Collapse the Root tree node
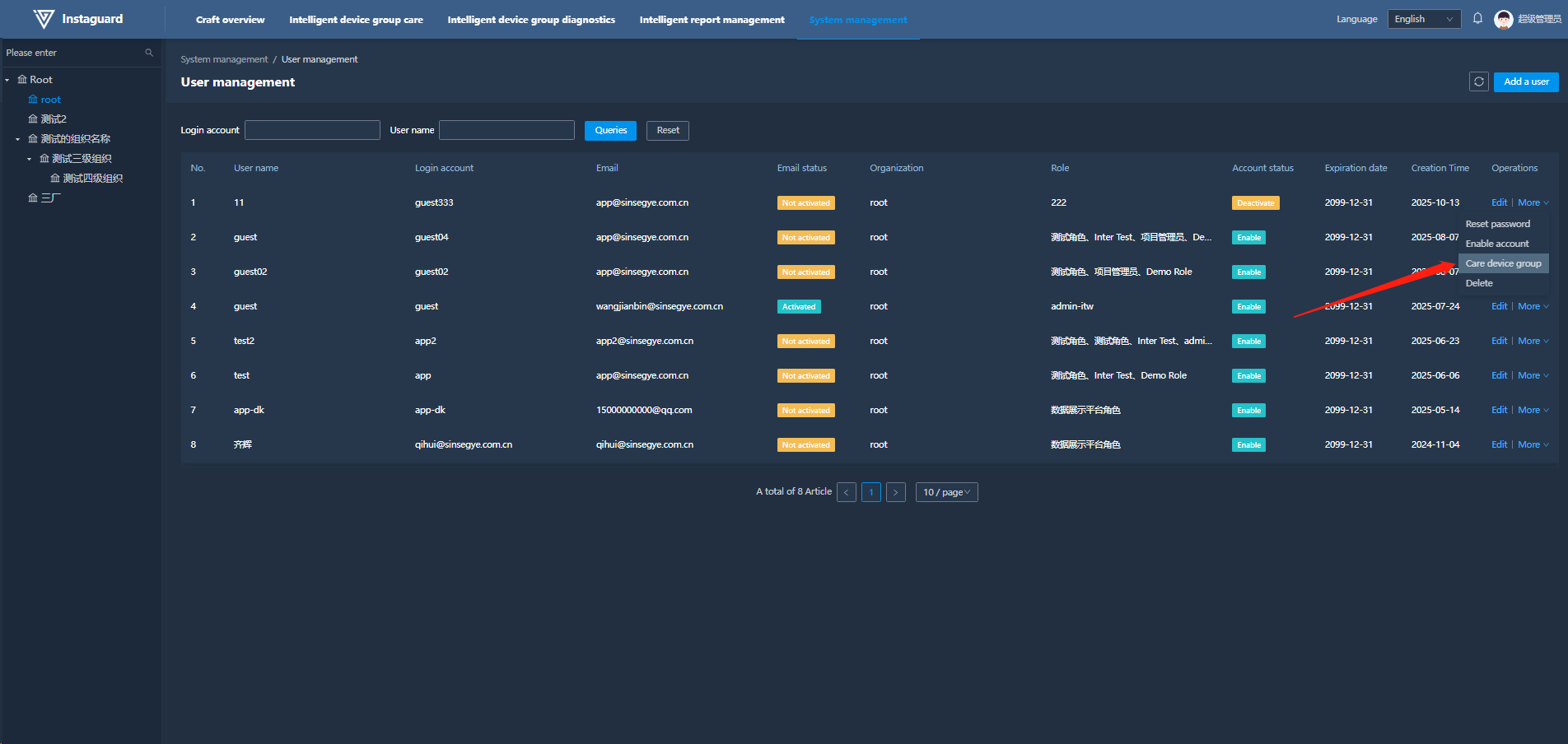 (7, 80)
